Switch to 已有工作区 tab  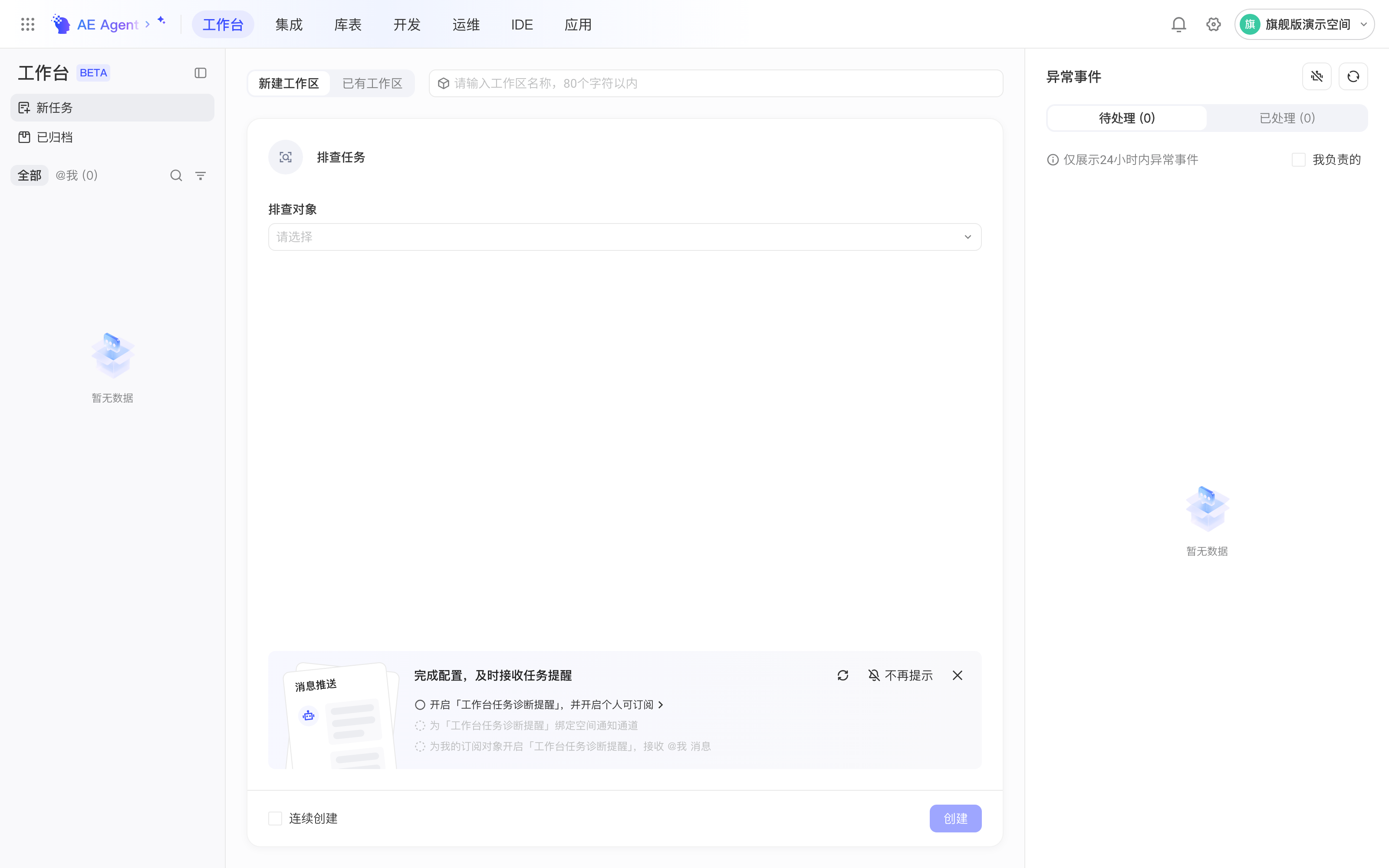click(372, 83)
